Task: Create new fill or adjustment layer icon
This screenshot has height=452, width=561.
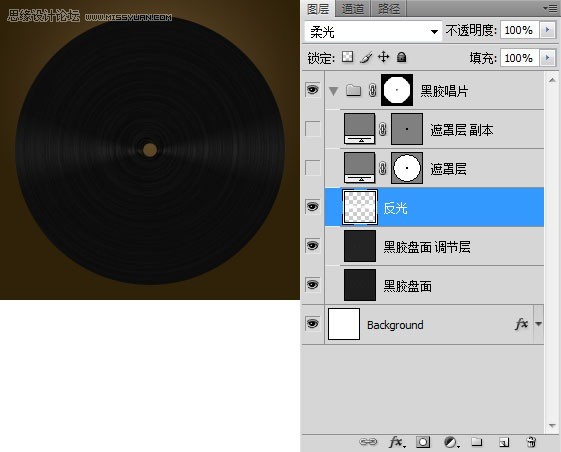Action: [x=451, y=442]
